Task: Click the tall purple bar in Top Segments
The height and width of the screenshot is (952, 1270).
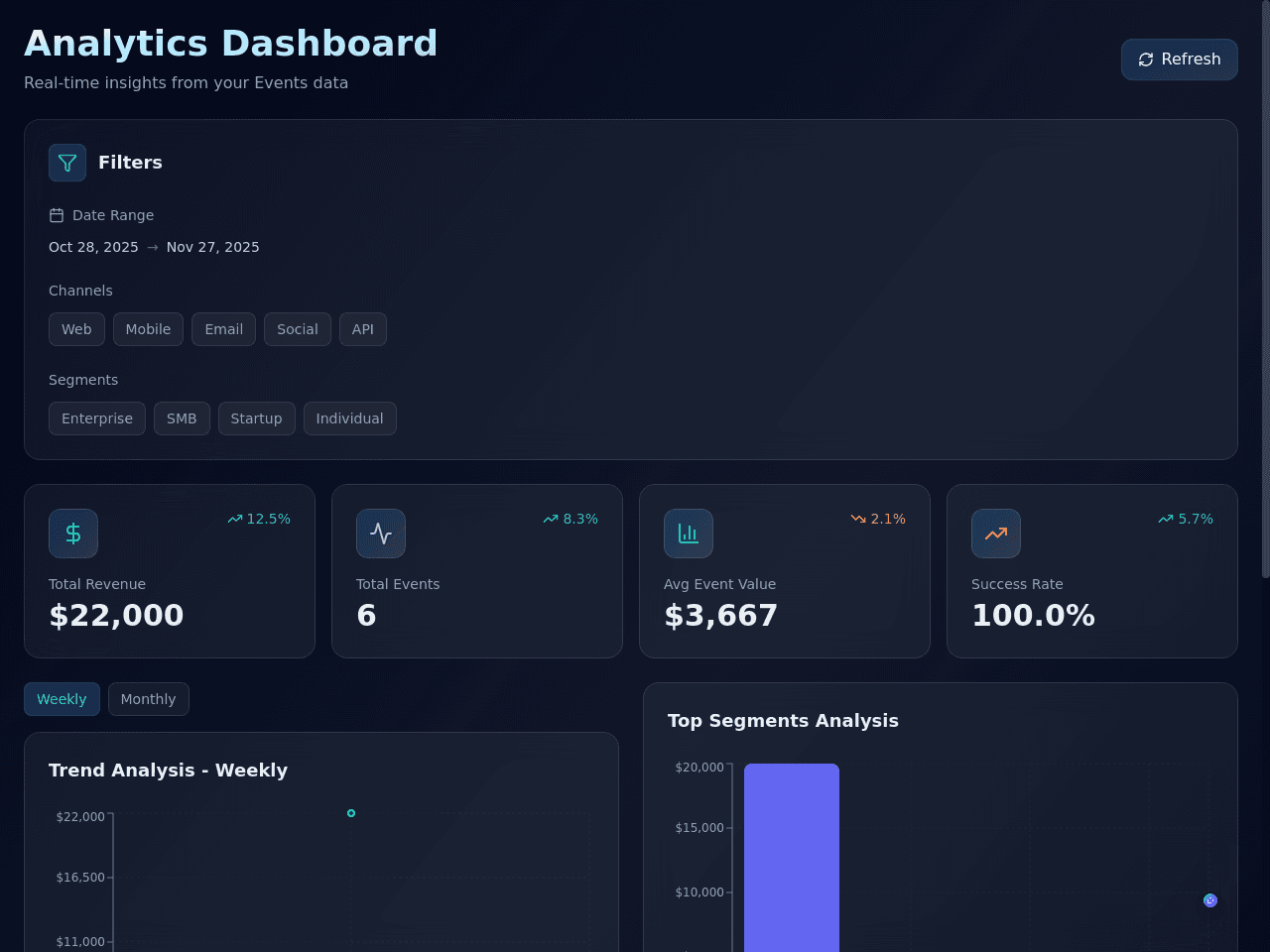Action: pos(792,858)
